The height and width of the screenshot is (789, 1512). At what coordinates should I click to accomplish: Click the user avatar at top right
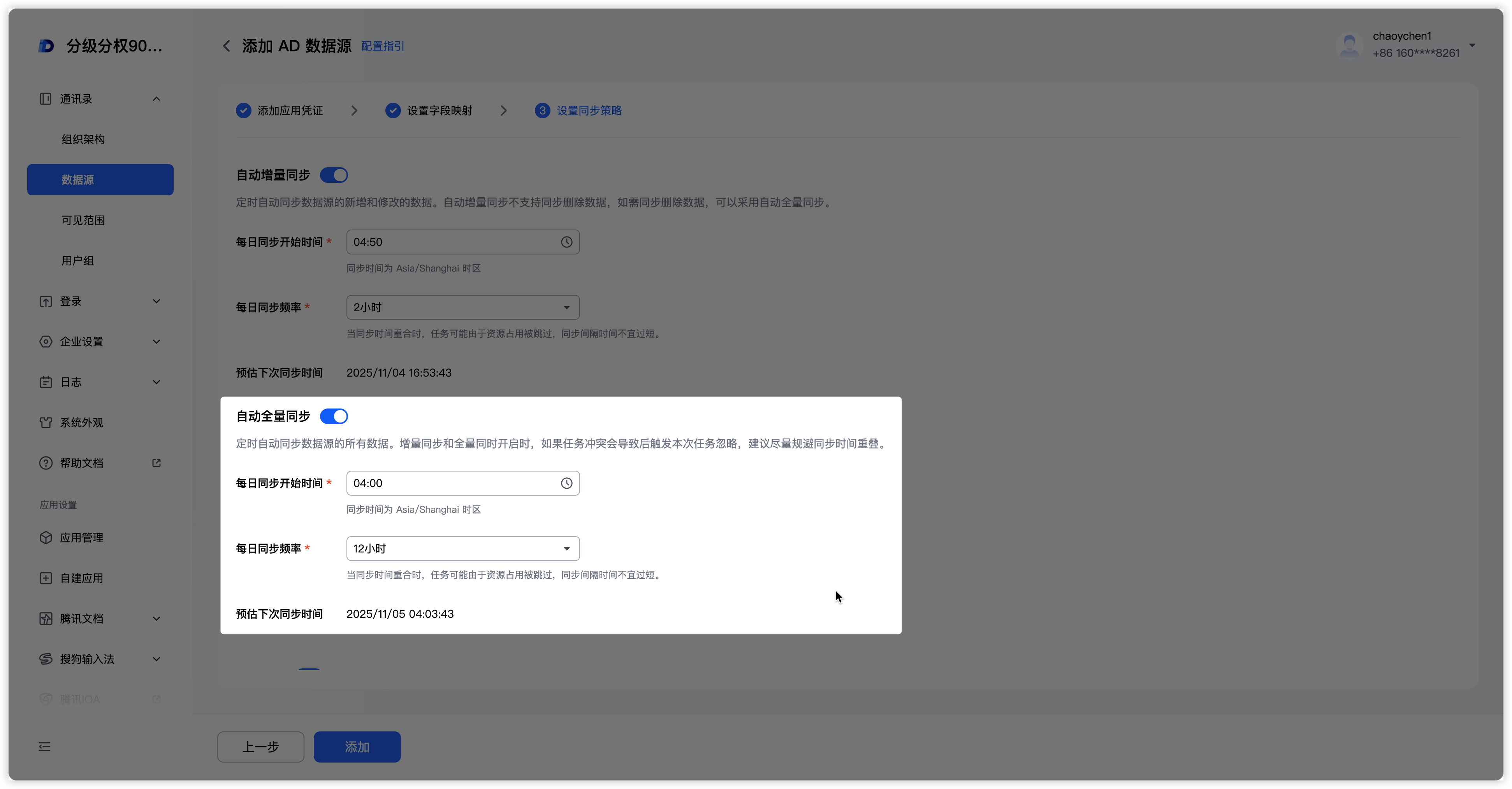[x=1349, y=45]
